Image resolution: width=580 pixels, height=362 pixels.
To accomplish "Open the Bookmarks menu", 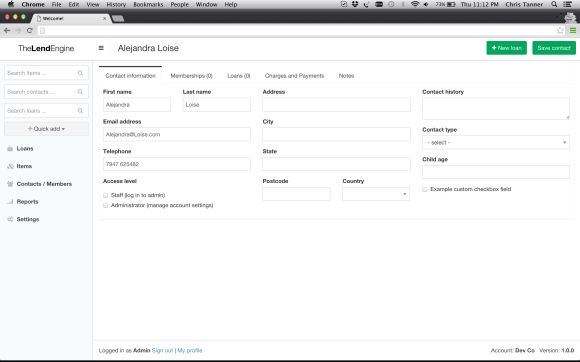I will 148,4.
